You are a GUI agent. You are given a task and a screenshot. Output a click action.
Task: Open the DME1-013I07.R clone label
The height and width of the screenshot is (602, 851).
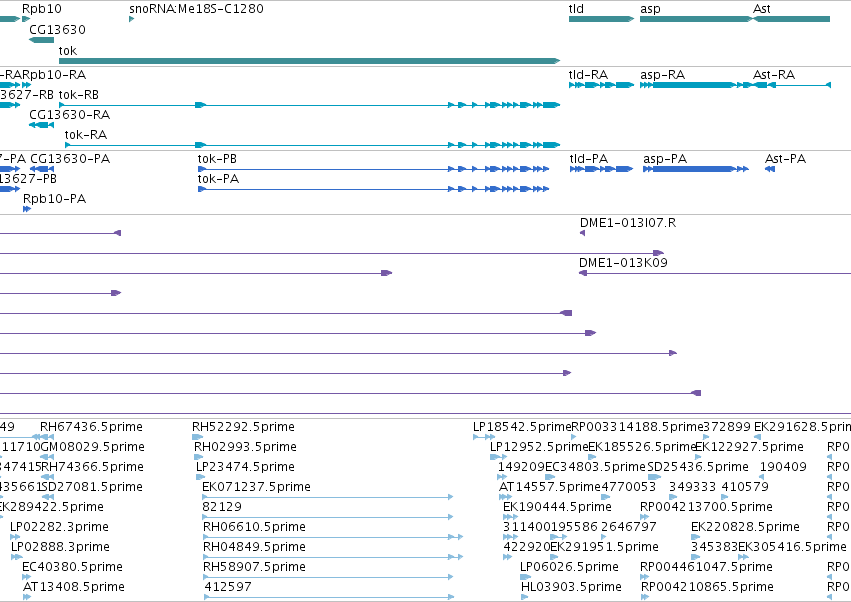[x=628, y=223]
